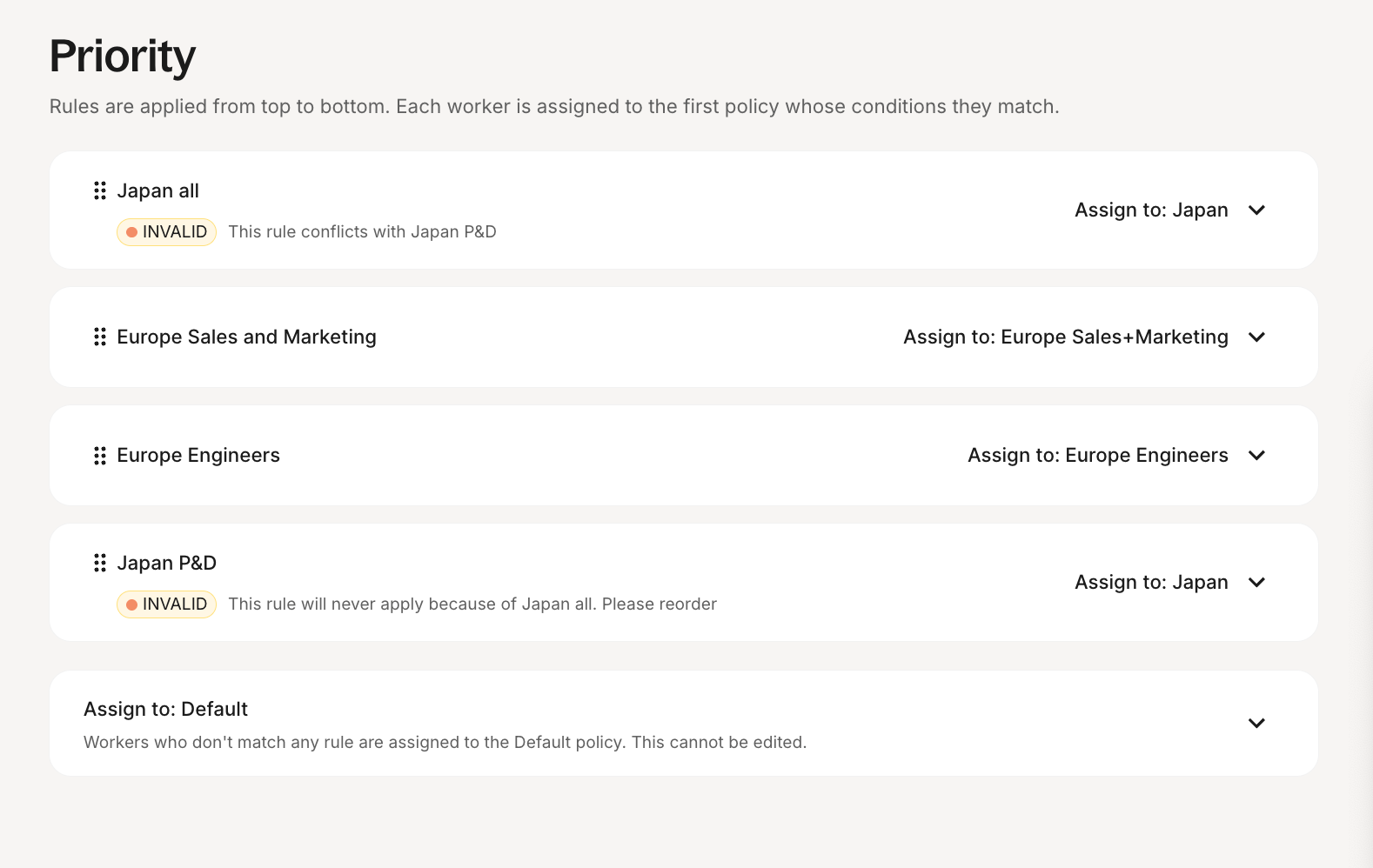Expand the Europe Sales+Marketing rule chevron
The image size is (1373, 868).
click(1256, 337)
